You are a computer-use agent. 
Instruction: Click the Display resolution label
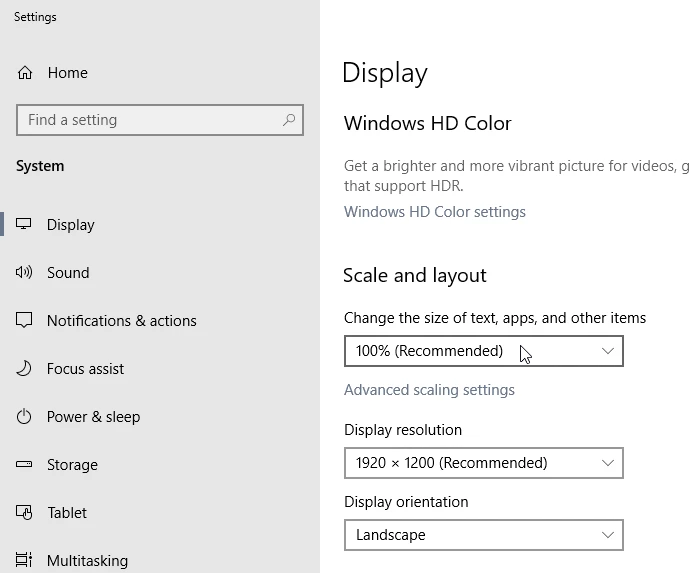(x=403, y=430)
